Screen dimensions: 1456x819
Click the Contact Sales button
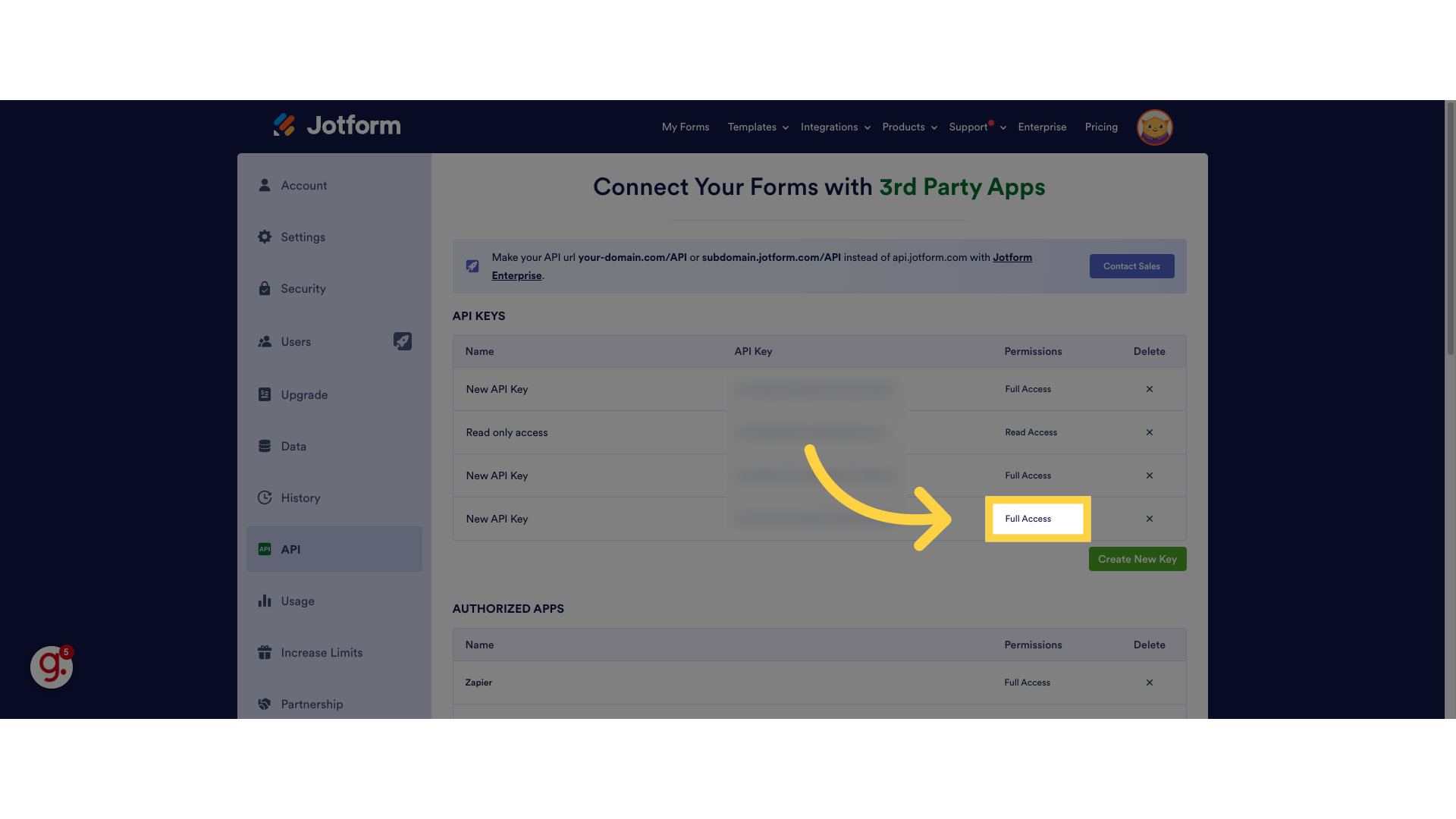pos(1131,266)
